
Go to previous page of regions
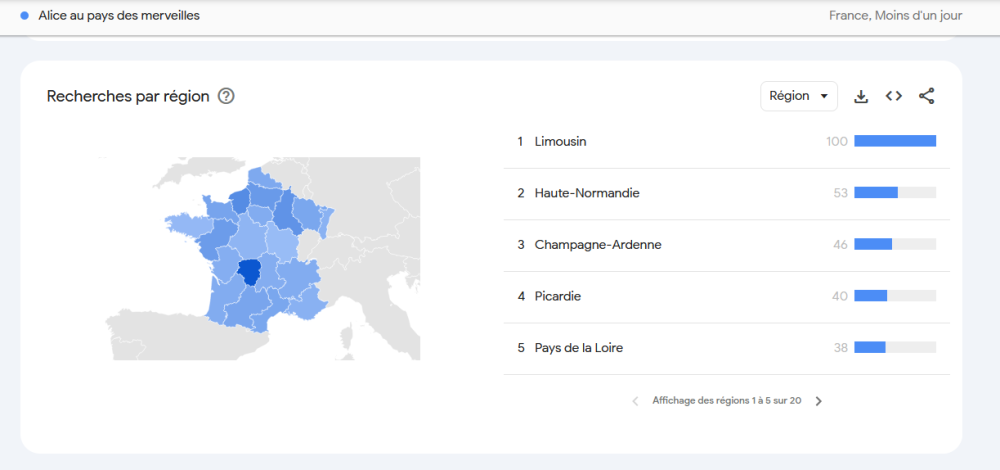[635, 401]
